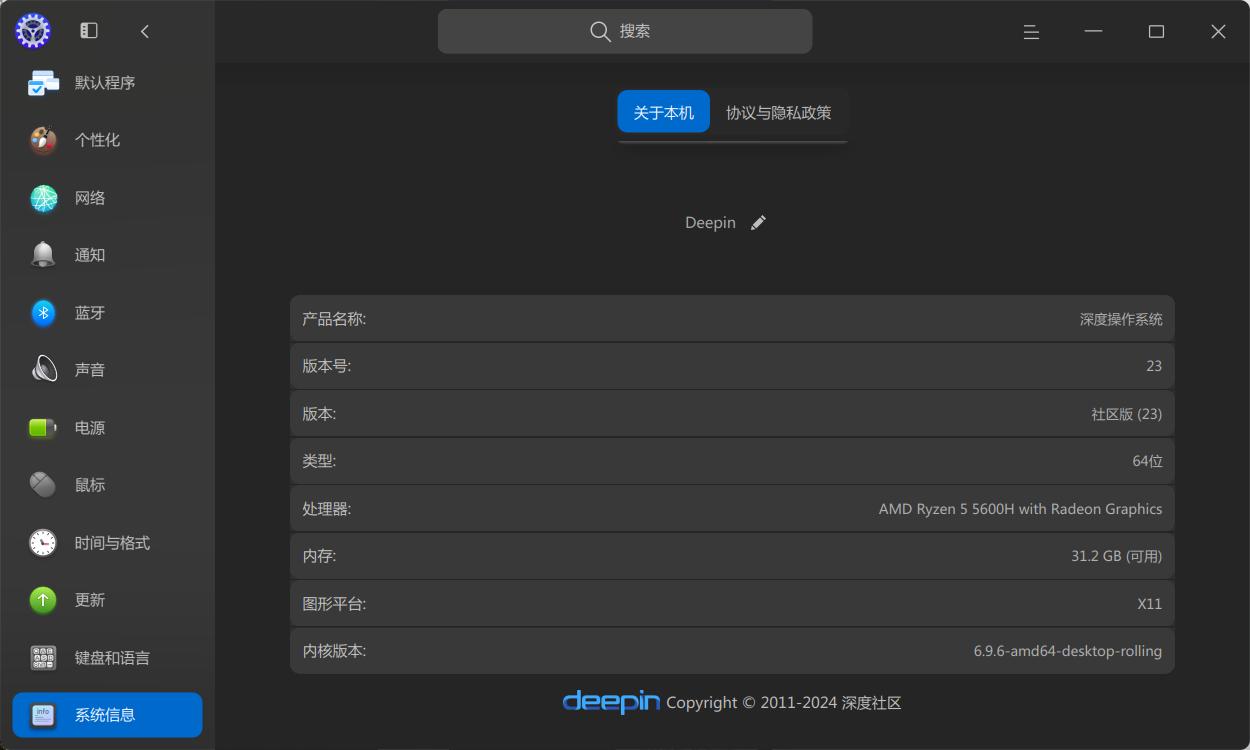Go back using the left arrow

pos(145,31)
